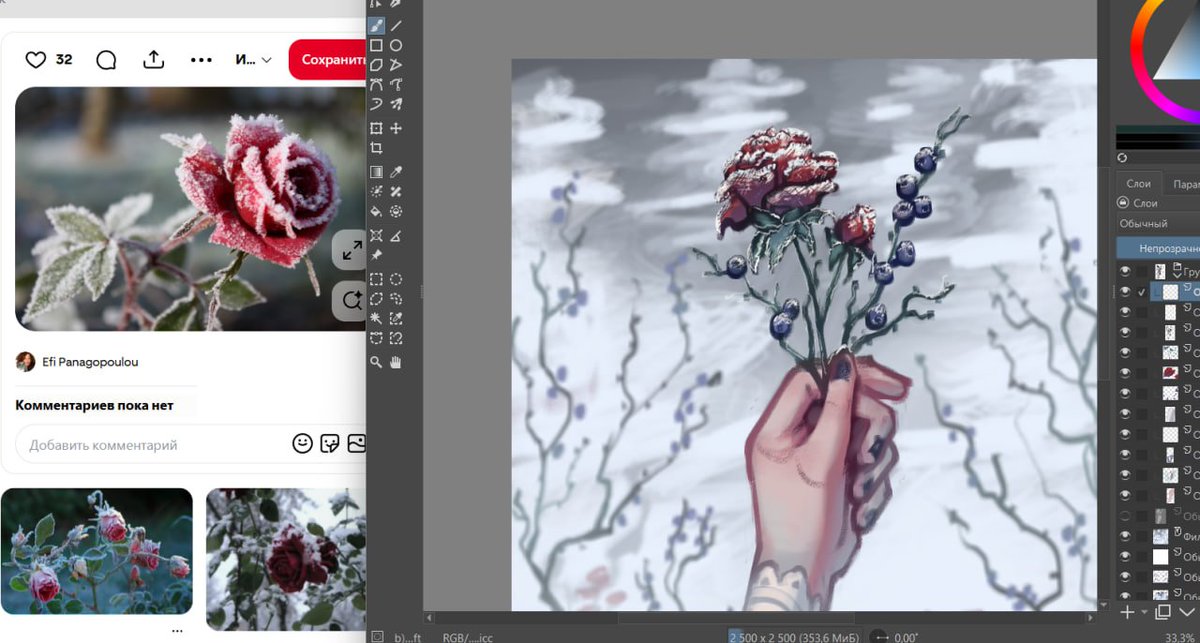The height and width of the screenshot is (643, 1200).
Task: Click the red Сохранить button
Action: (x=328, y=60)
